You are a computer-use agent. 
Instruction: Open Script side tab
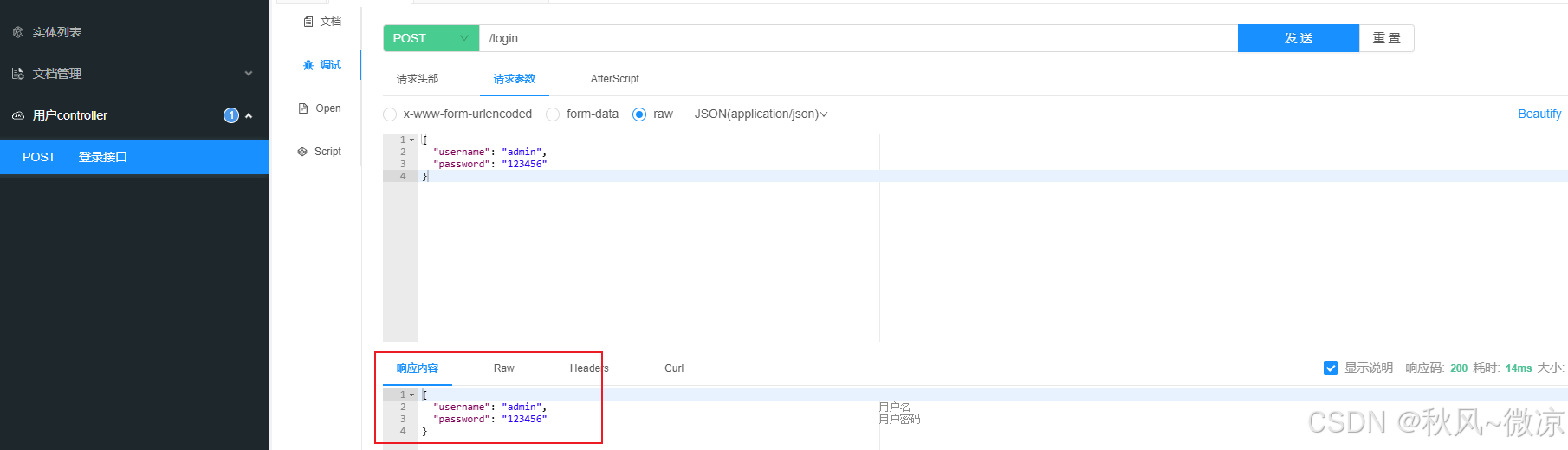pyautogui.click(x=321, y=152)
